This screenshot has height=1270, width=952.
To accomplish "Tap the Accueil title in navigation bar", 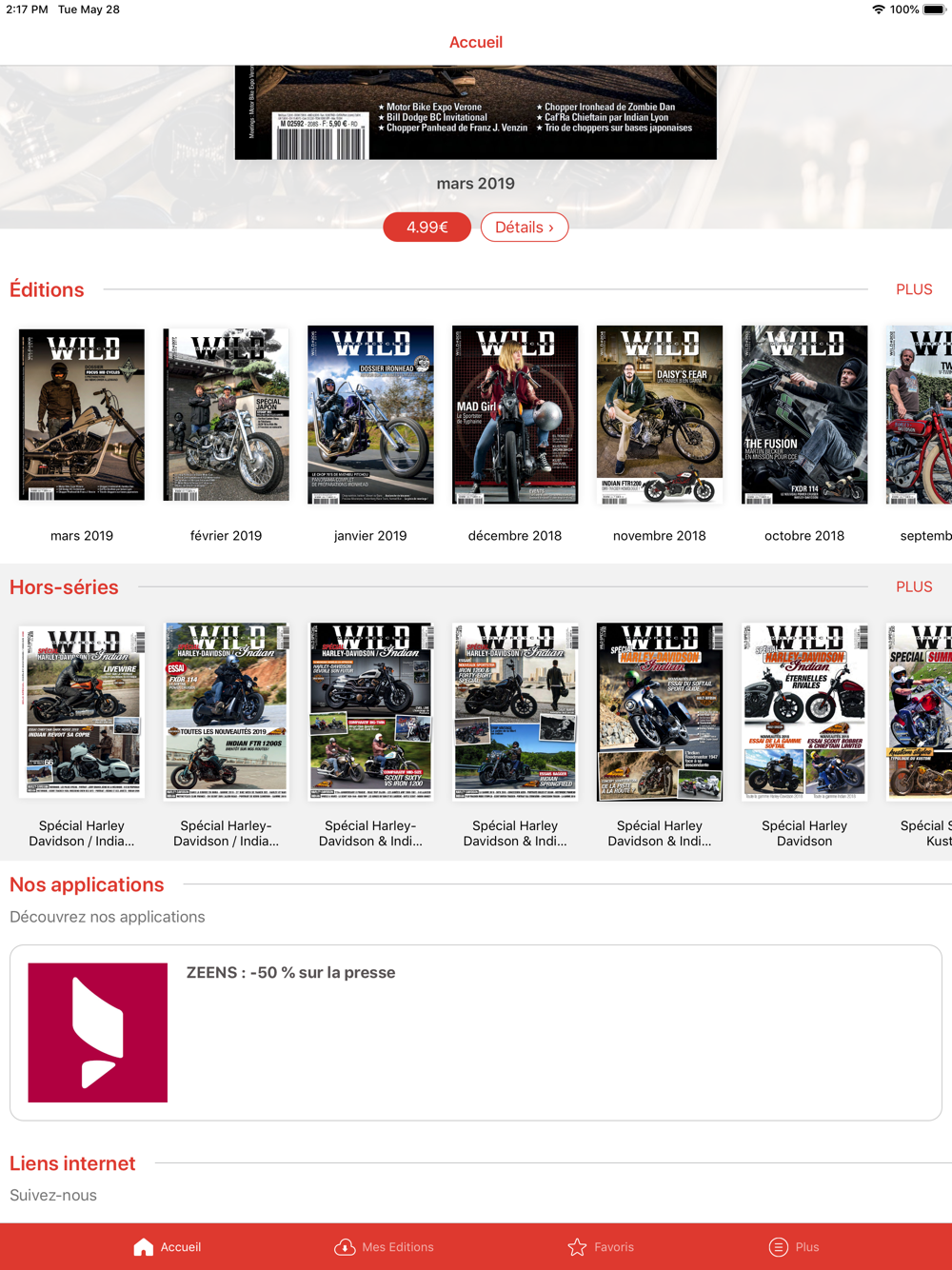I will point(476,42).
